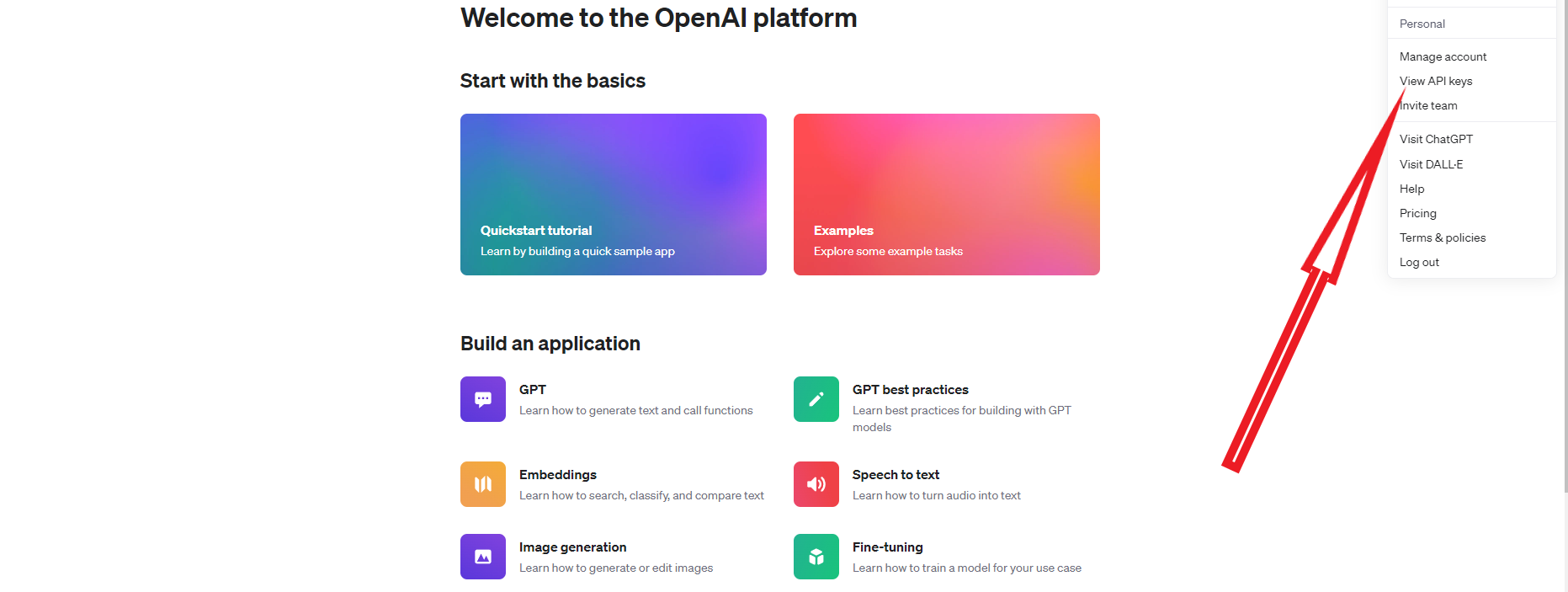Click the 'Welcome to the OpenAI platform' heading
The image size is (1568, 592).
[x=658, y=18]
